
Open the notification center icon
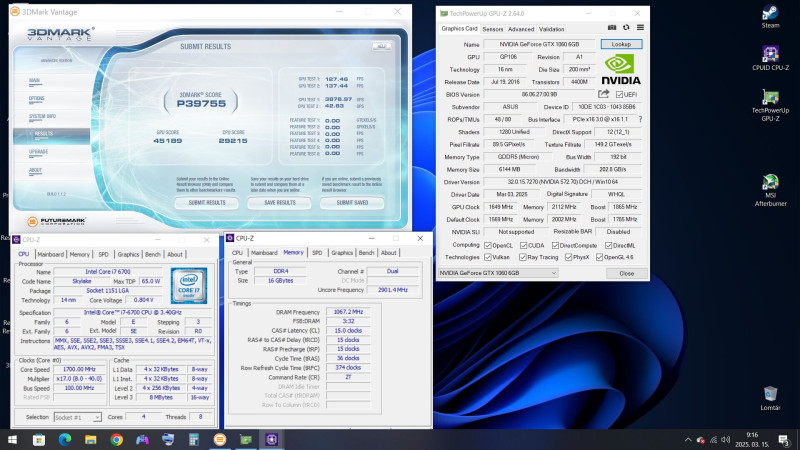coord(784,439)
